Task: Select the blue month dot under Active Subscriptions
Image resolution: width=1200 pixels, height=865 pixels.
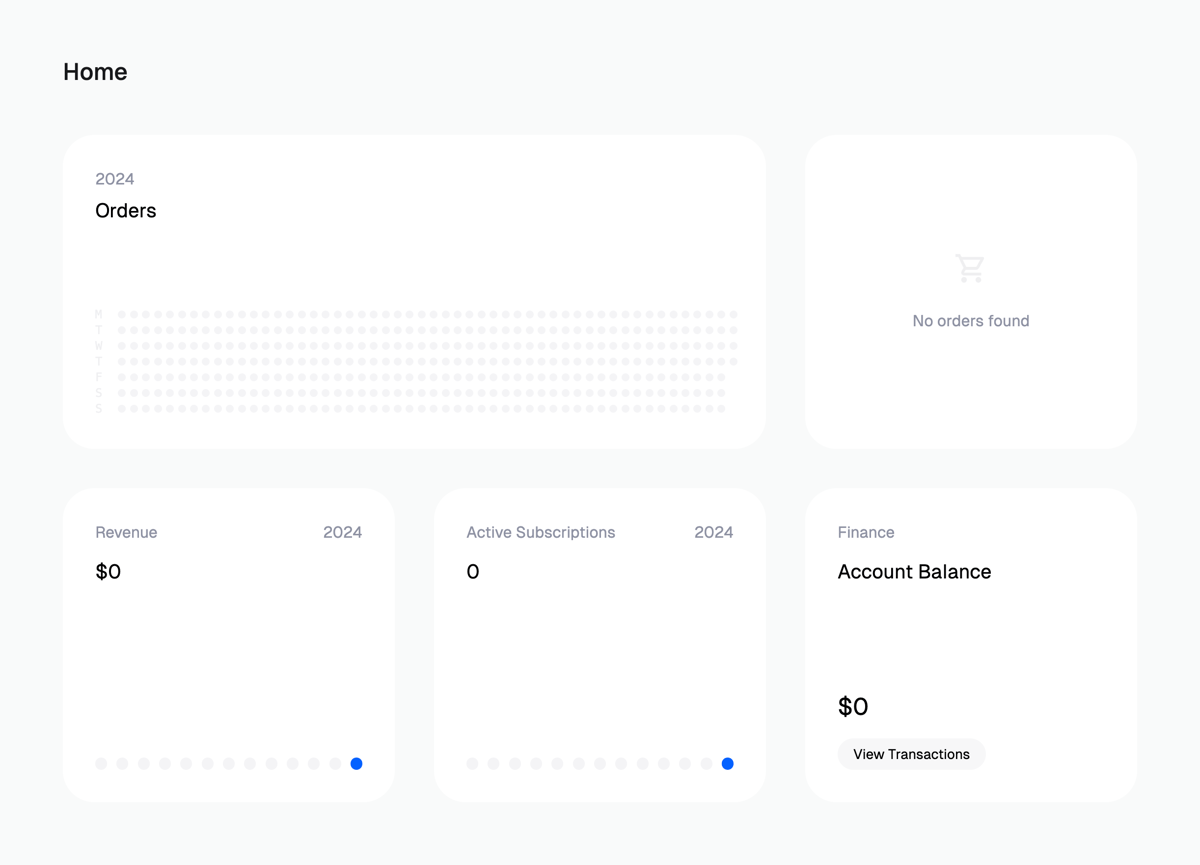Action: (727, 763)
